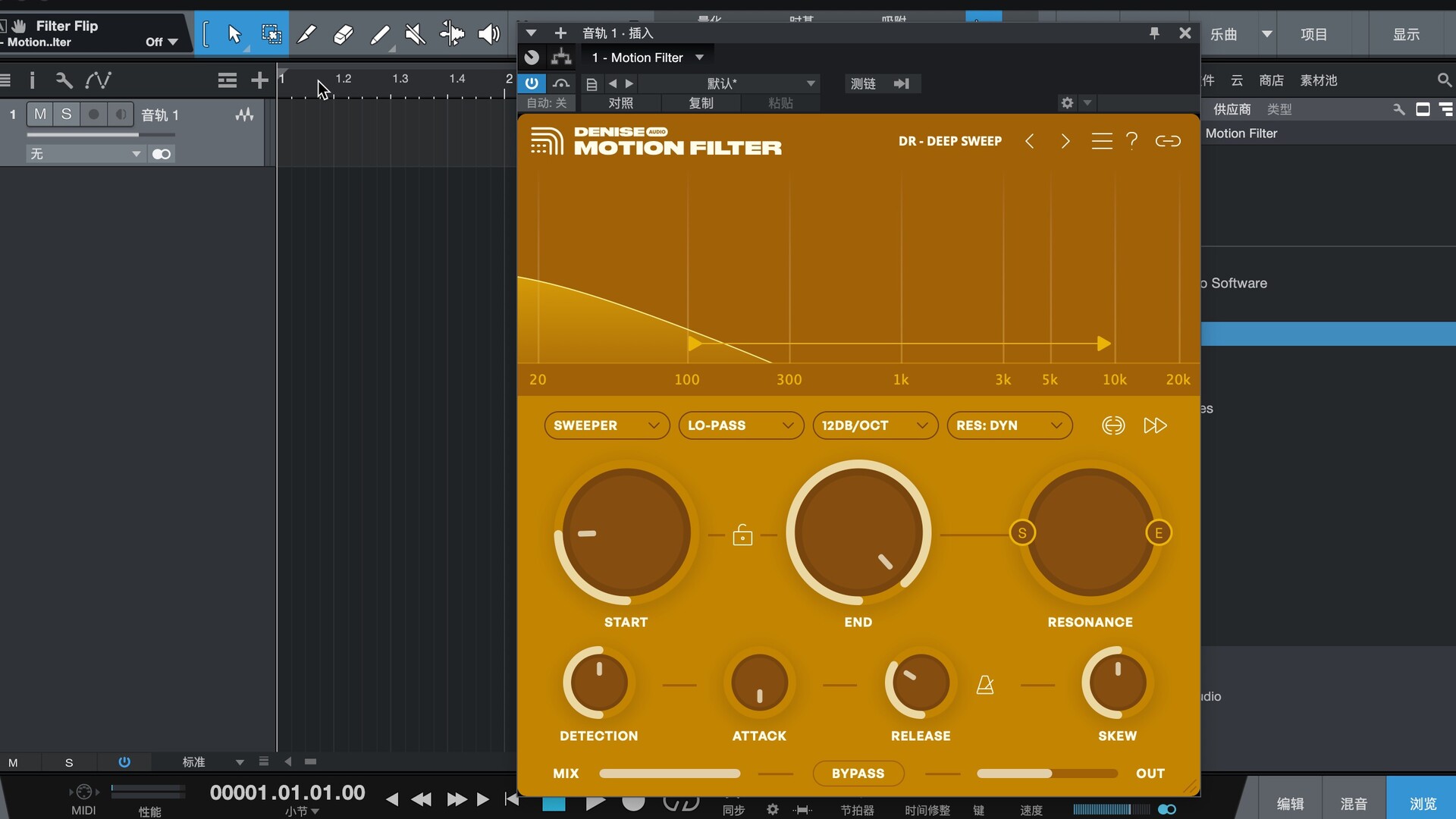Click the metronome sync icon near Release
The image size is (1456, 819).
[985, 685]
